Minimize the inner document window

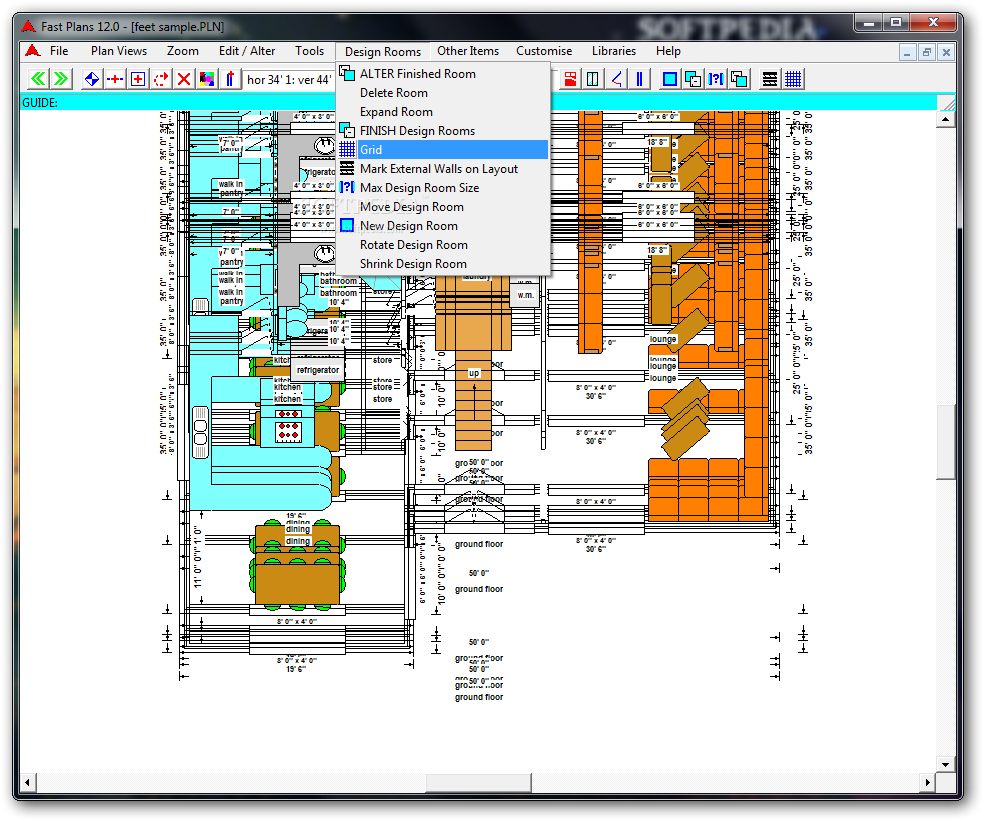click(907, 53)
